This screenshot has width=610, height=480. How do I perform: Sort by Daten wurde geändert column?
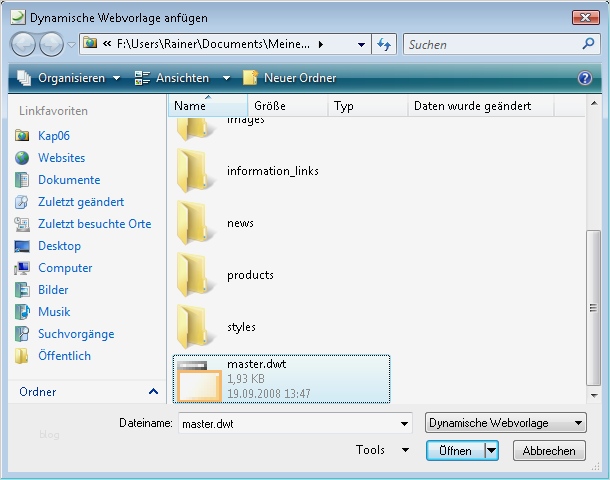click(x=481, y=105)
